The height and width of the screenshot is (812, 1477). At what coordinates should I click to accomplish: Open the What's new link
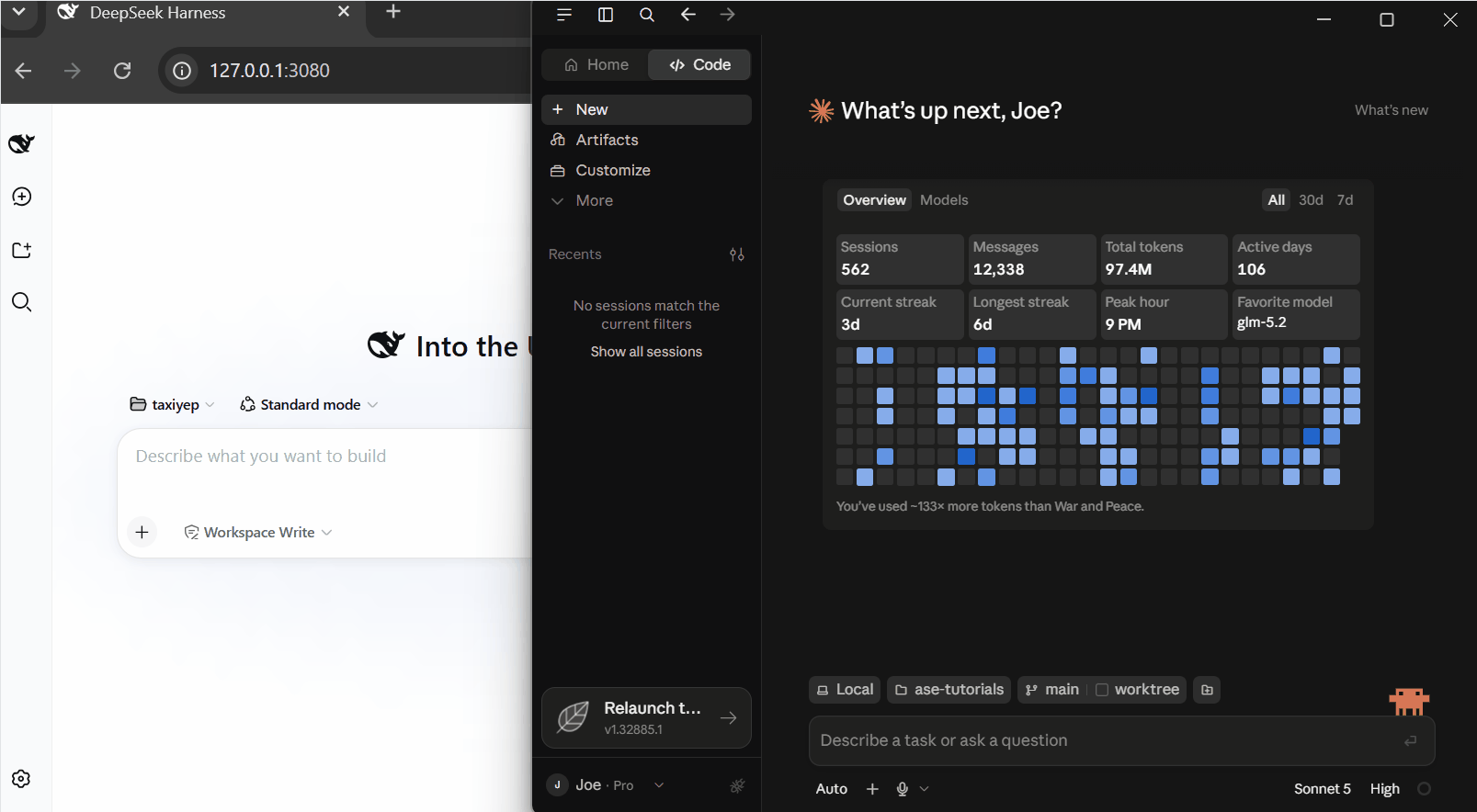tap(1391, 110)
